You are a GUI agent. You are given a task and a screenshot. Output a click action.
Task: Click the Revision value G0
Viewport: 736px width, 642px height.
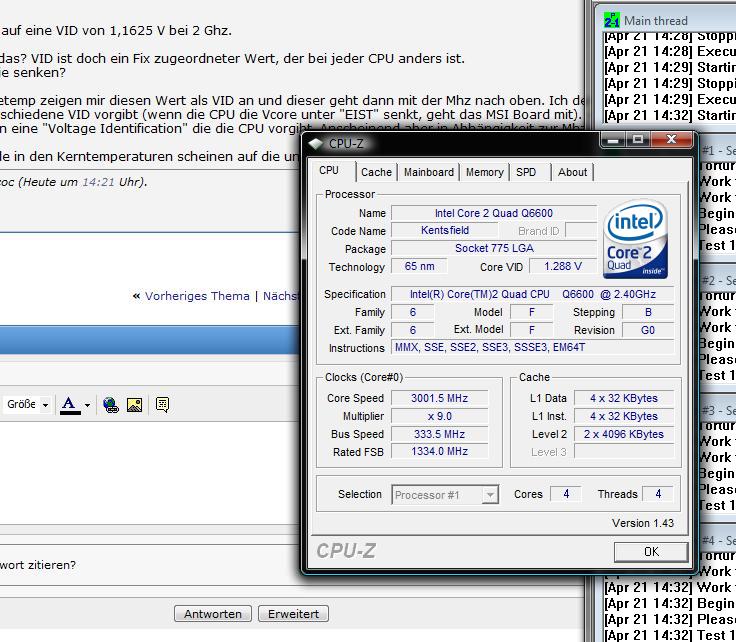[x=648, y=330]
